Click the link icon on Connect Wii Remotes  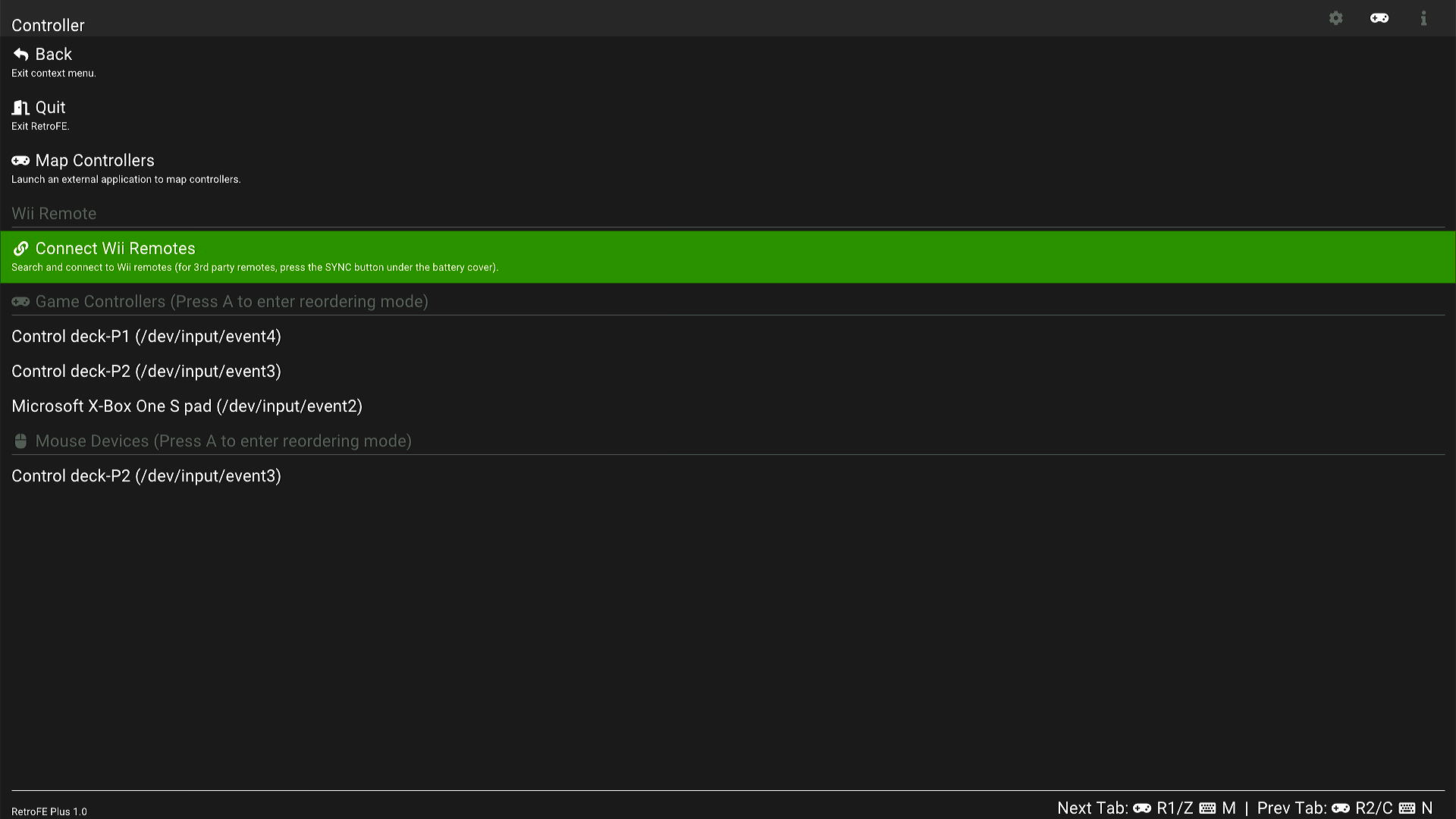20,248
